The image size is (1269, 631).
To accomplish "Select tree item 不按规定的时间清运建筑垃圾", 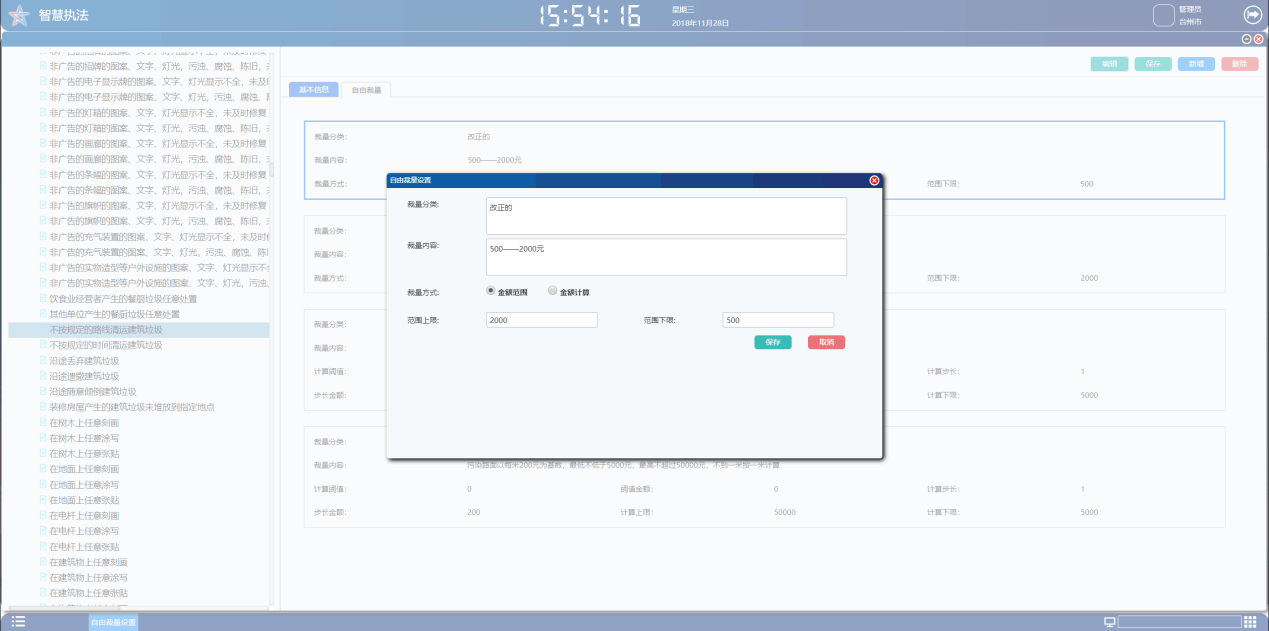I will click(x=105, y=345).
